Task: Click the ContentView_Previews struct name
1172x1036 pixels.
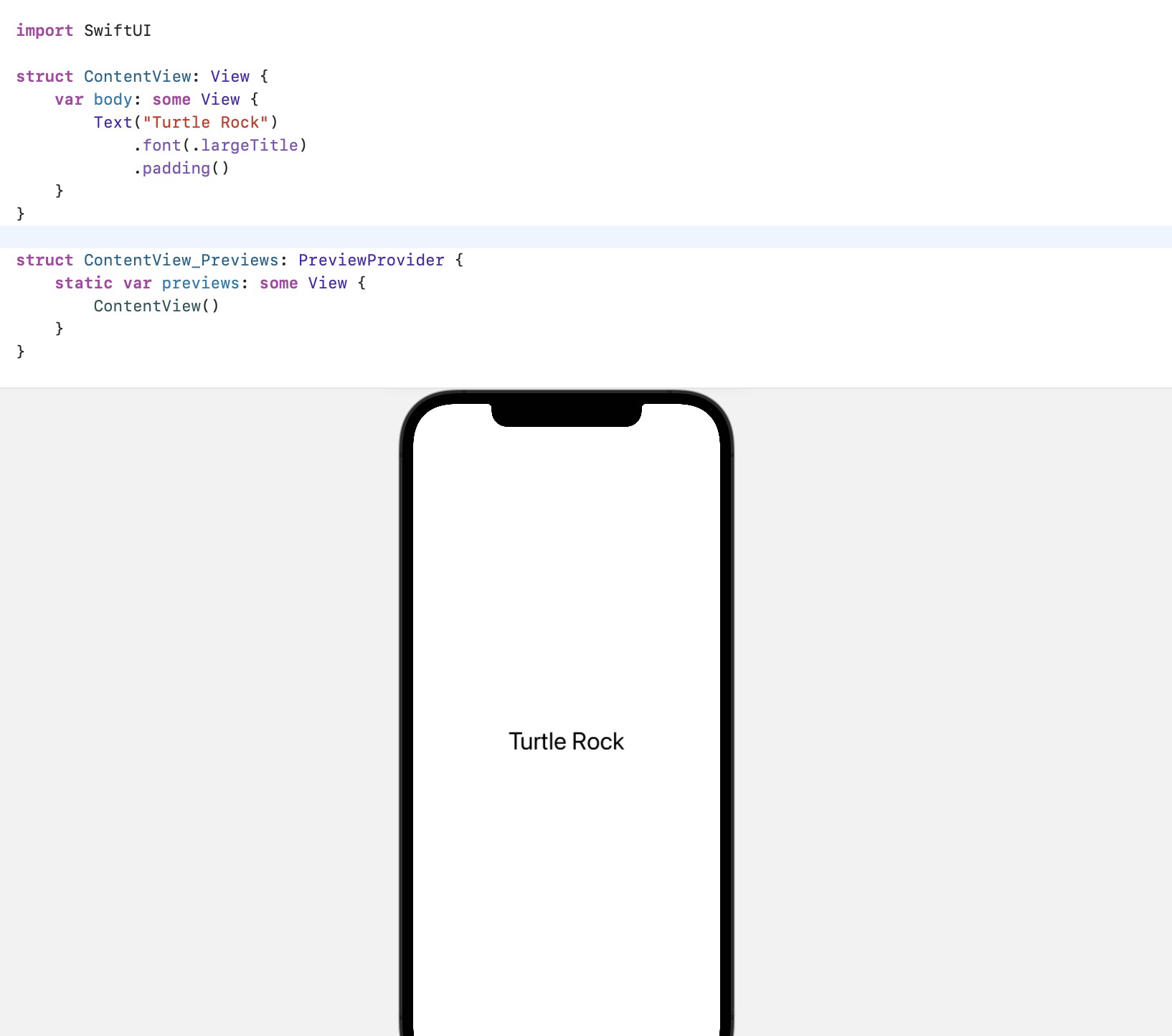Action: 181,260
